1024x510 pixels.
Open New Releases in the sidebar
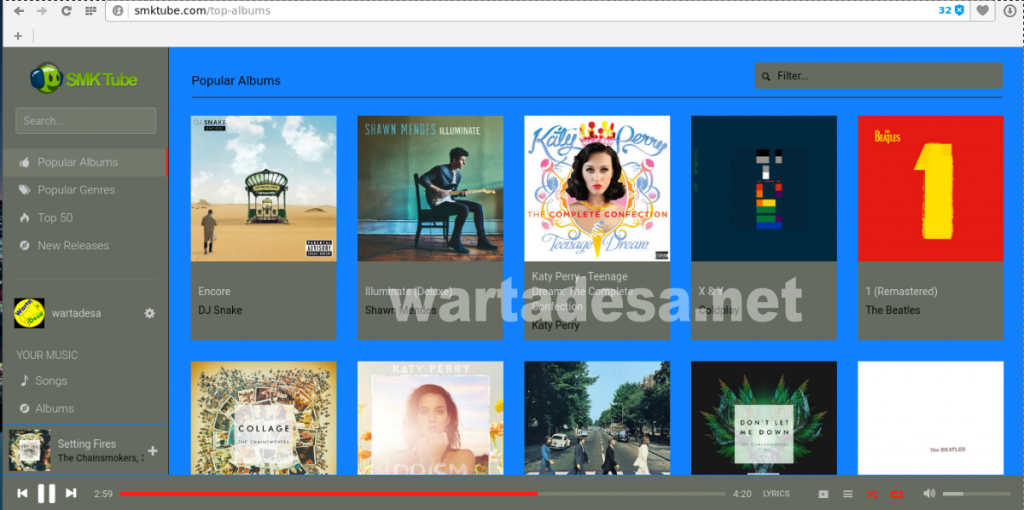point(85,246)
